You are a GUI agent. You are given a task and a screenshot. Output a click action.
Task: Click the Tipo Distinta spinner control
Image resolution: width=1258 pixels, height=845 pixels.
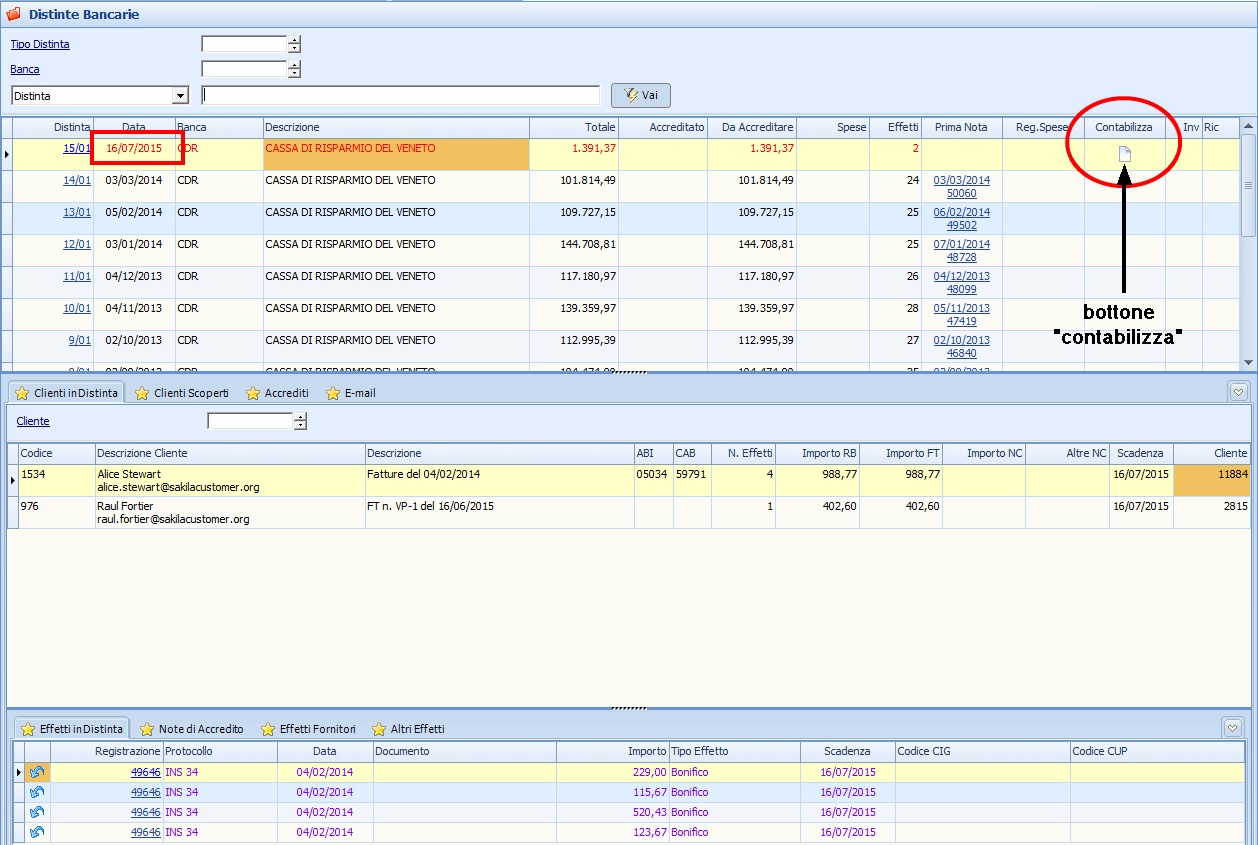pos(294,44)
